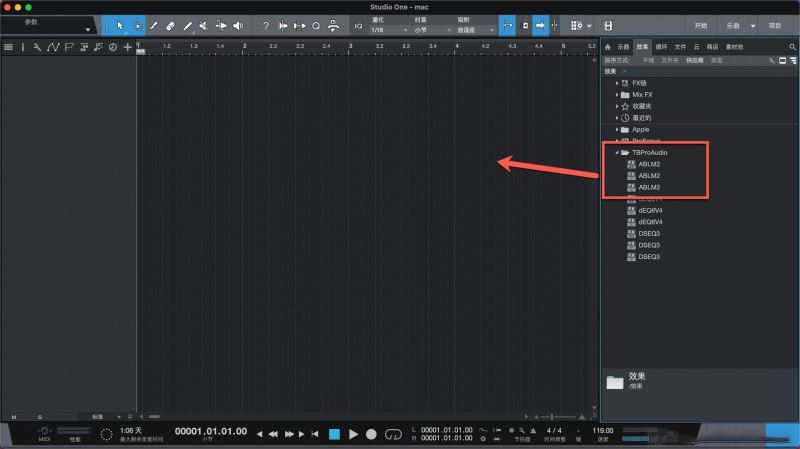Select the Eraser tool
Screen dimensions: 800x449
170,25
